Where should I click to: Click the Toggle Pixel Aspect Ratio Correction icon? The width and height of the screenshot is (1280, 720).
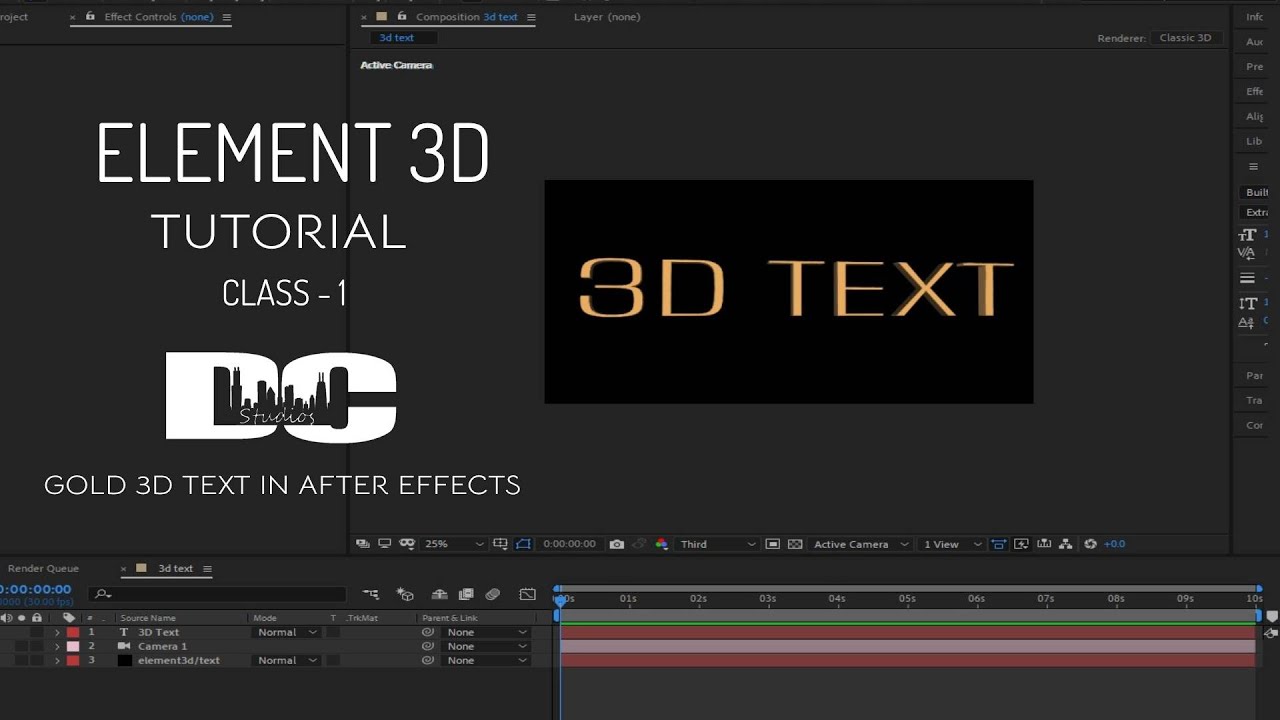point(998,544)
